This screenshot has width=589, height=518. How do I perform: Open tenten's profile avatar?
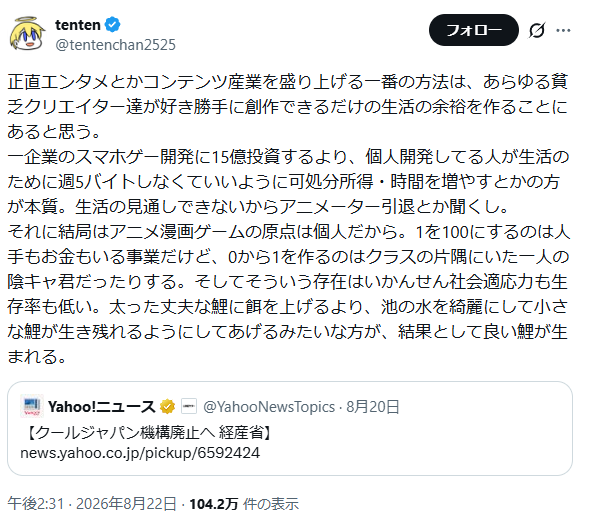(27, 33)
